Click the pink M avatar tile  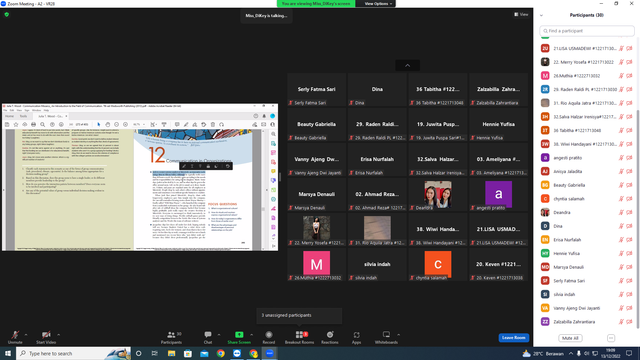point(316,264)
